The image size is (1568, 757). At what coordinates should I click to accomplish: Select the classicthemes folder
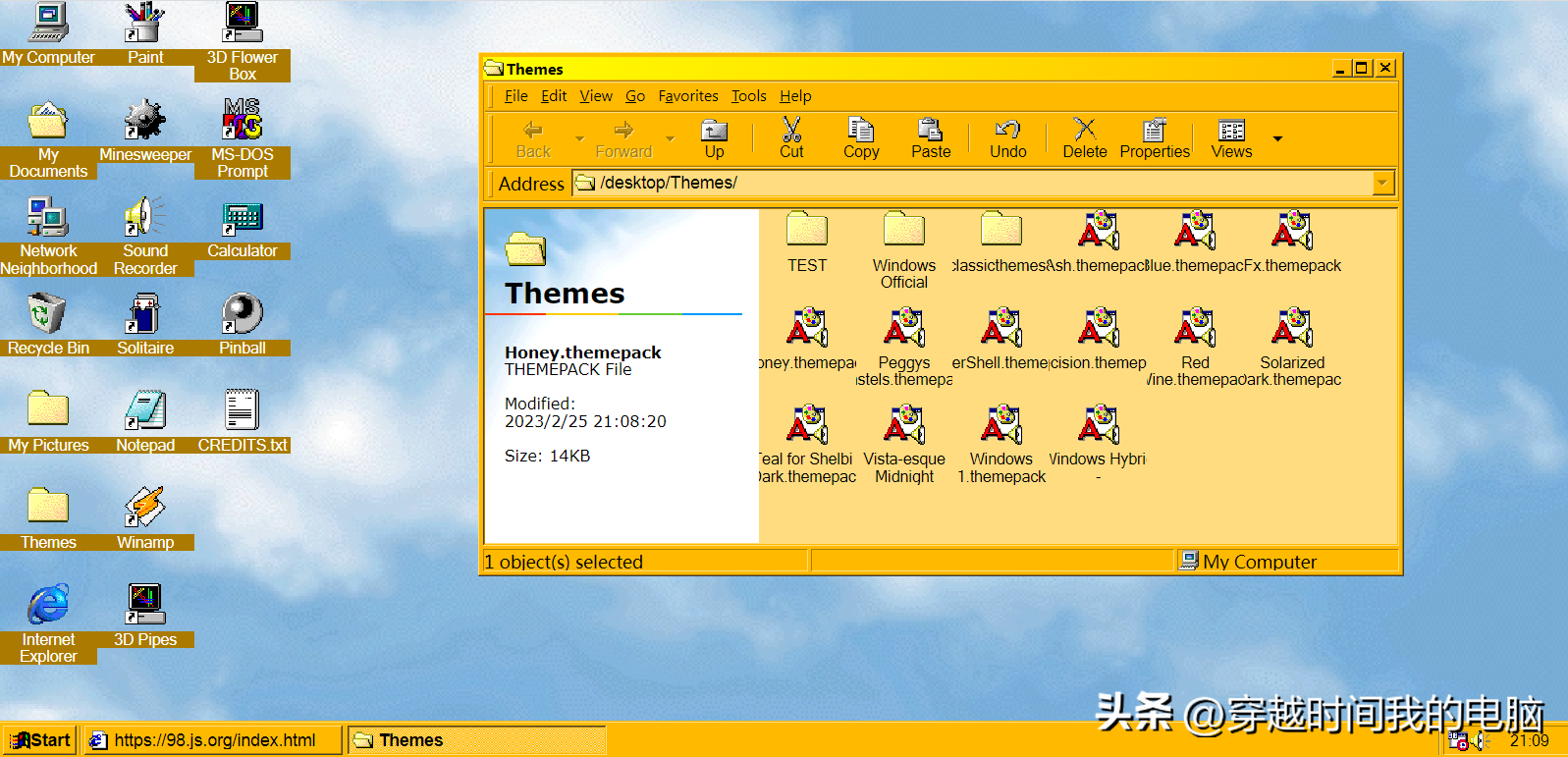(x=1001, y=242)
